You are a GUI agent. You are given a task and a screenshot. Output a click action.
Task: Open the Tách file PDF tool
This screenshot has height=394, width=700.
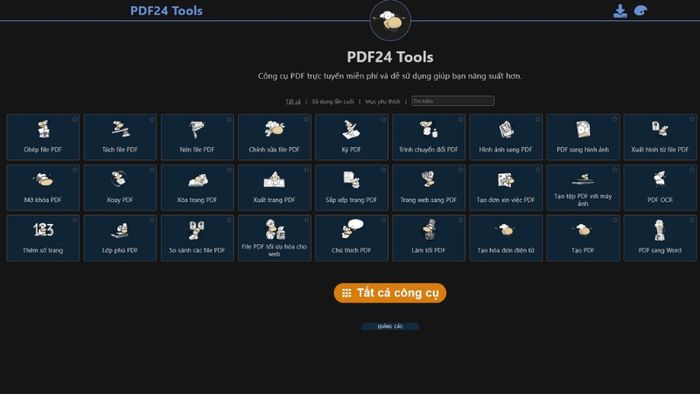click(x=120, y=137)
